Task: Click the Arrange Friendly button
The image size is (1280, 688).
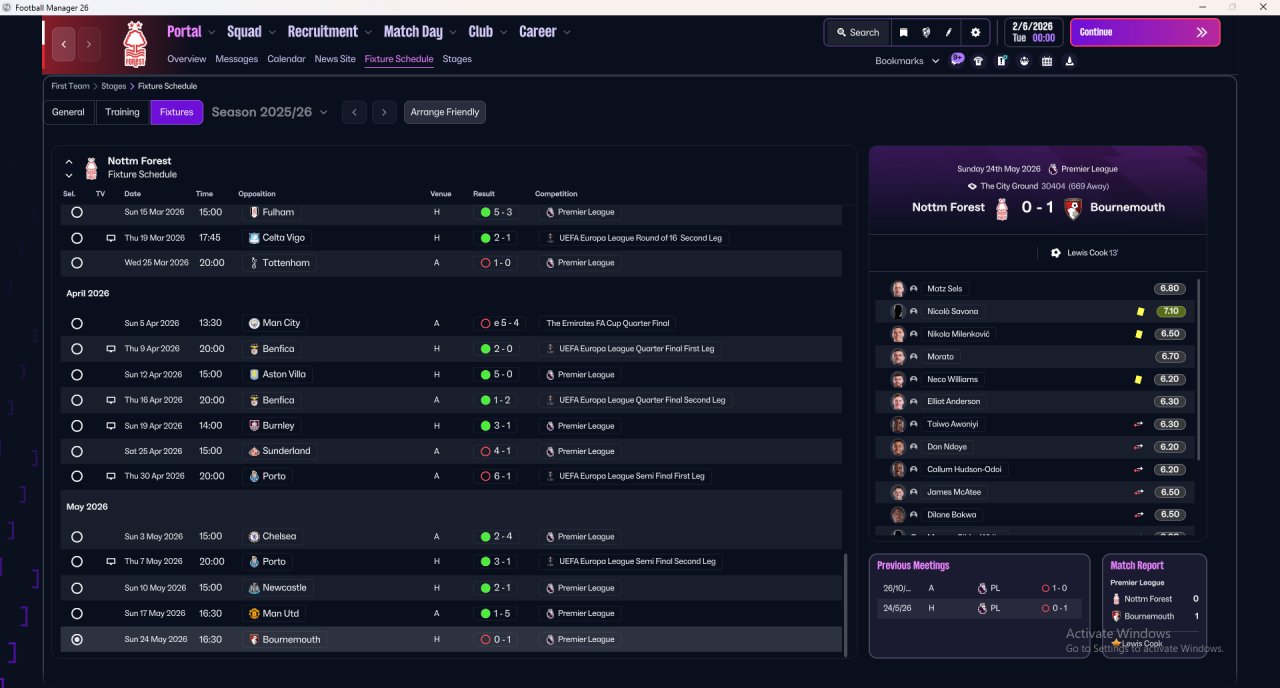Action: 445,112
